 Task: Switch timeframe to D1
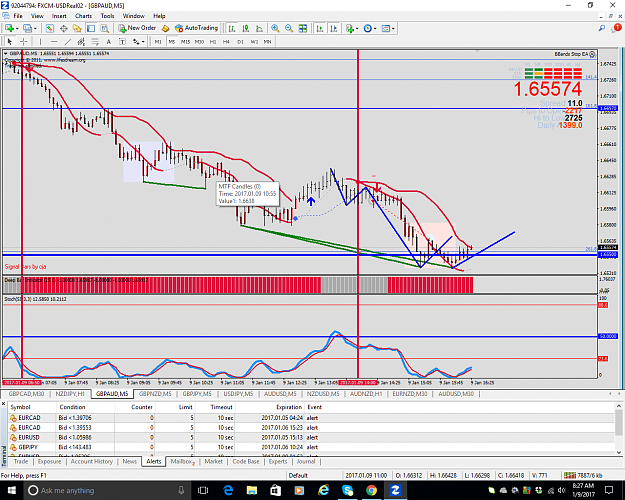point(240,41)
